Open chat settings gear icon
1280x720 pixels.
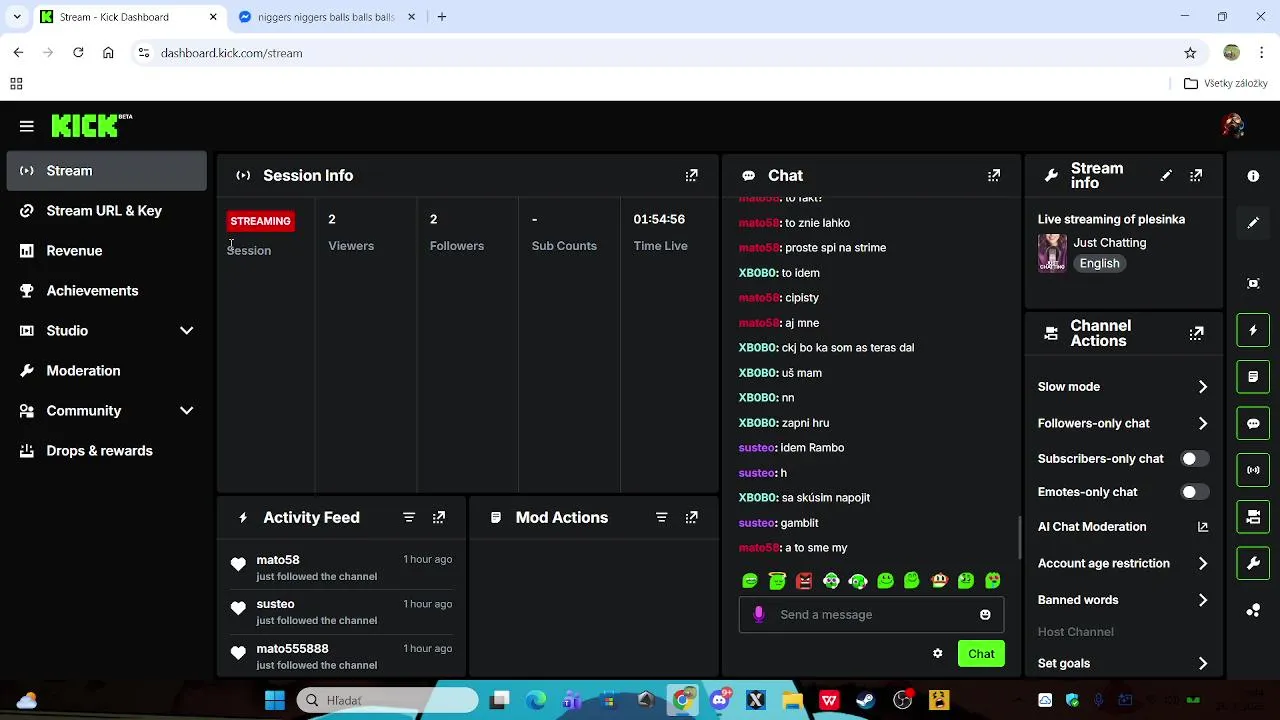pos(937,653)
